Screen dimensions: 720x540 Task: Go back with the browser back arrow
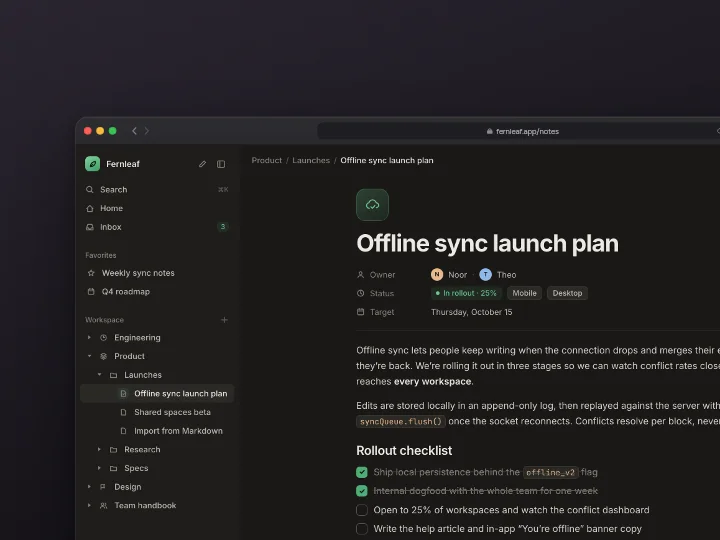tap(134, 131)
